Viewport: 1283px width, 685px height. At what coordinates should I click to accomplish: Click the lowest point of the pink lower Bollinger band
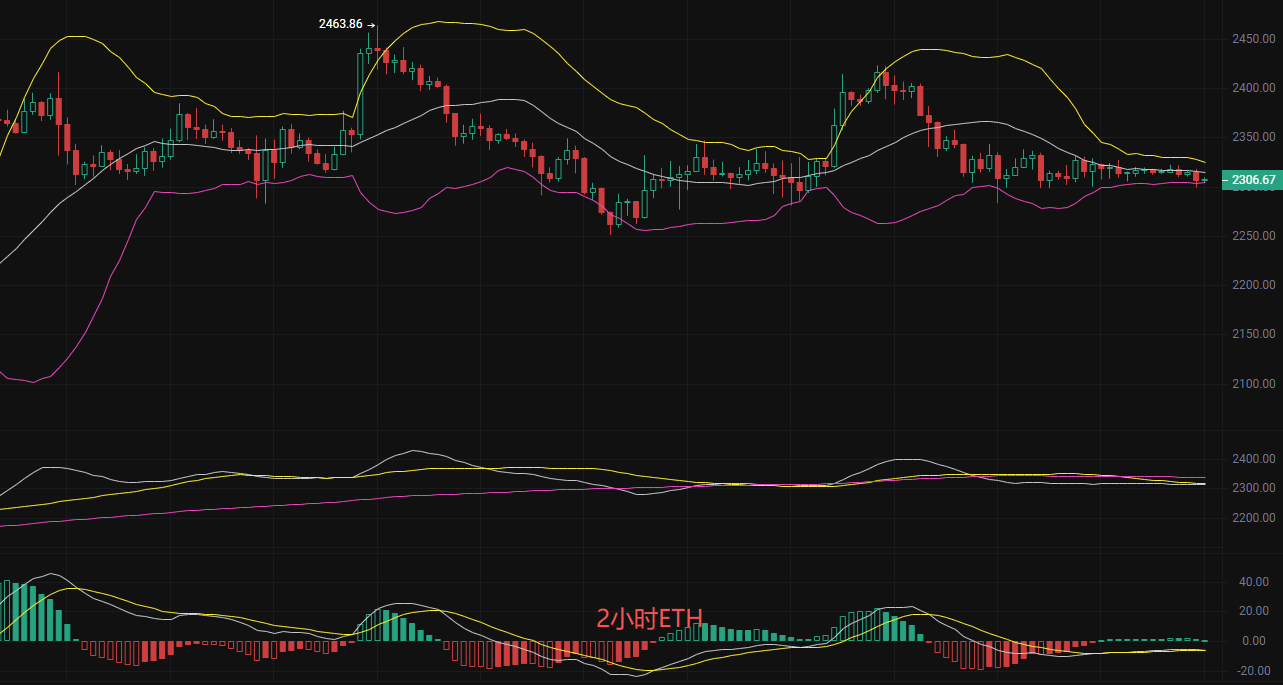[33, 382]
